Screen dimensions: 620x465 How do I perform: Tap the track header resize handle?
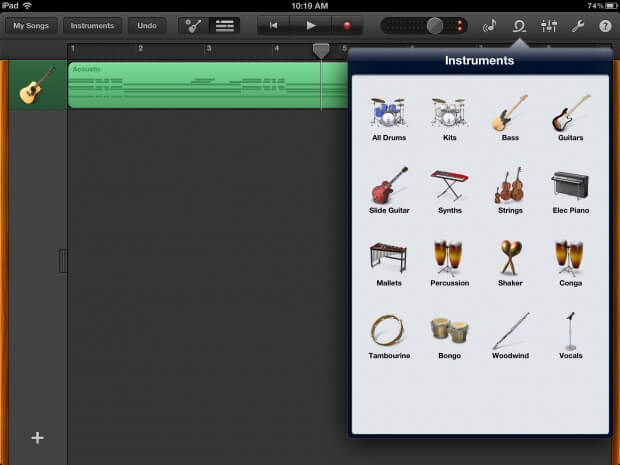[x=63, y=261]
